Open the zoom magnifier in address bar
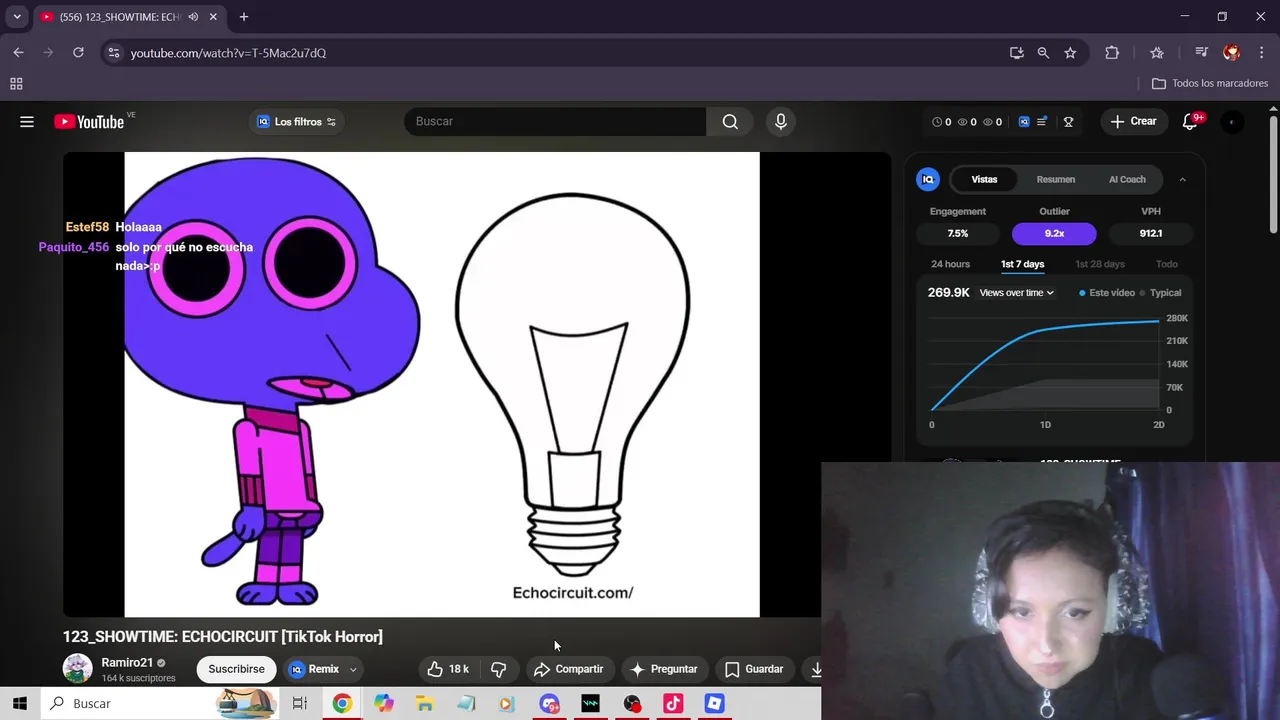1280x720 pixels. tap(1043, 53)
